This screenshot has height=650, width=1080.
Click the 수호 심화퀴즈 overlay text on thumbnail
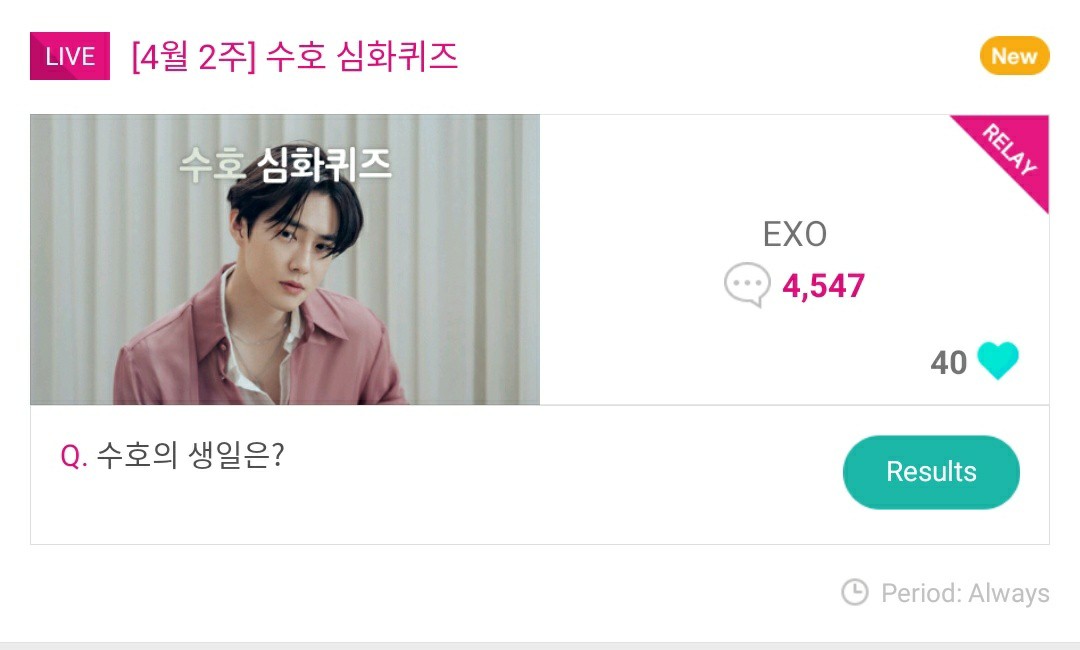point(285,165)
